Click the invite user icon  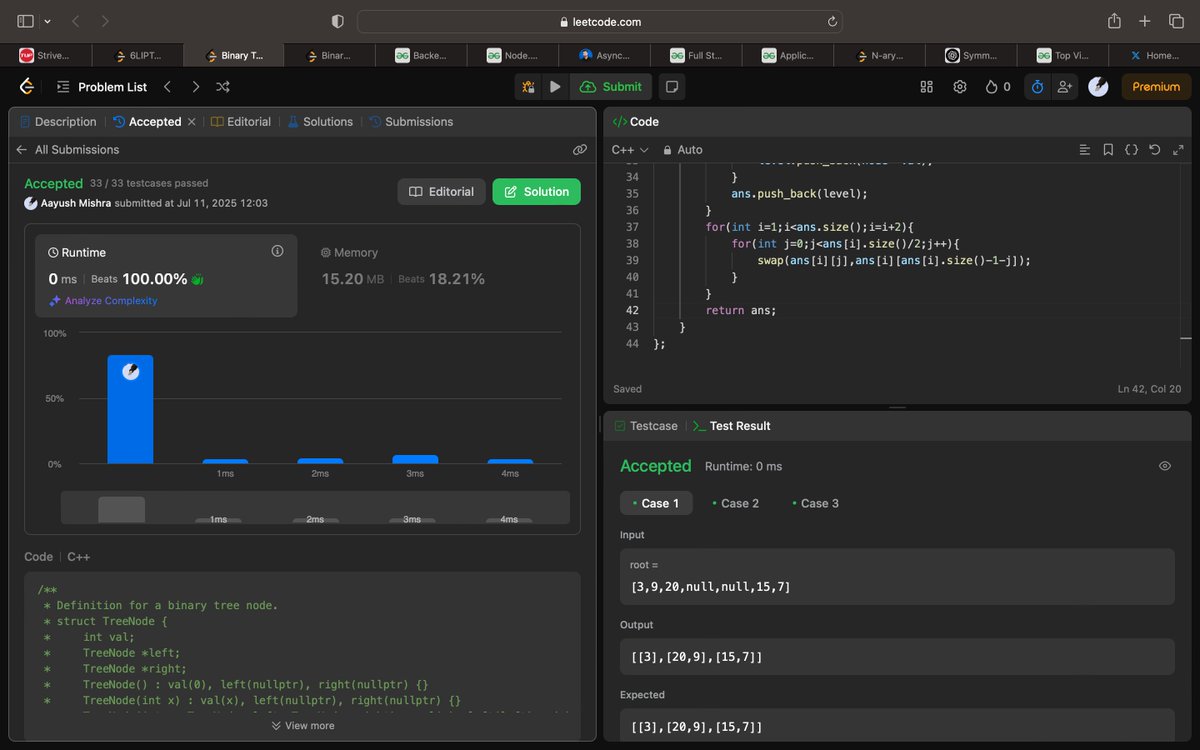tap(1065, 87)
